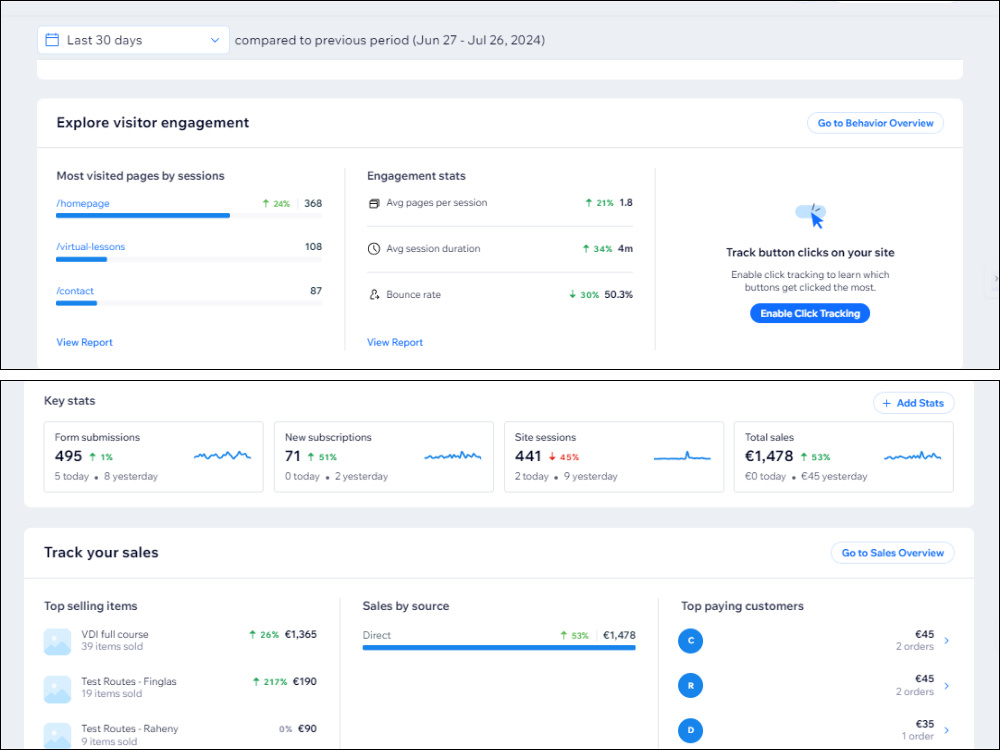
Task: Click the Avg pages per session icon
Action: [x=374, y=203]
